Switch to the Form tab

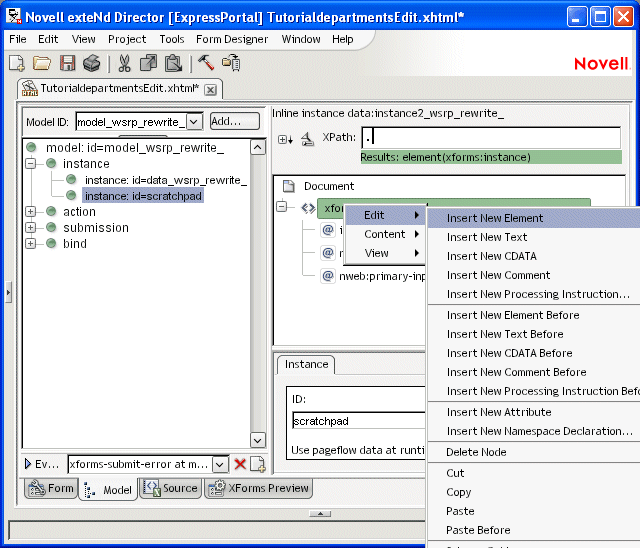pos(51,488)
